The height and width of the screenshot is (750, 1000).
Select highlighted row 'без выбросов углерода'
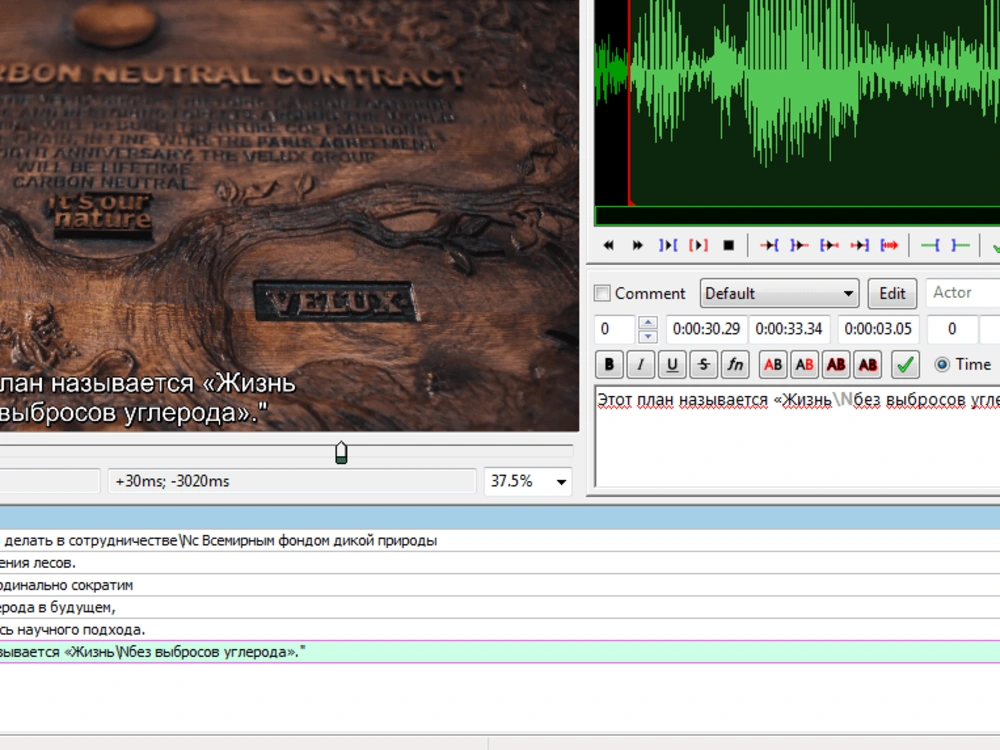point(500,652)
